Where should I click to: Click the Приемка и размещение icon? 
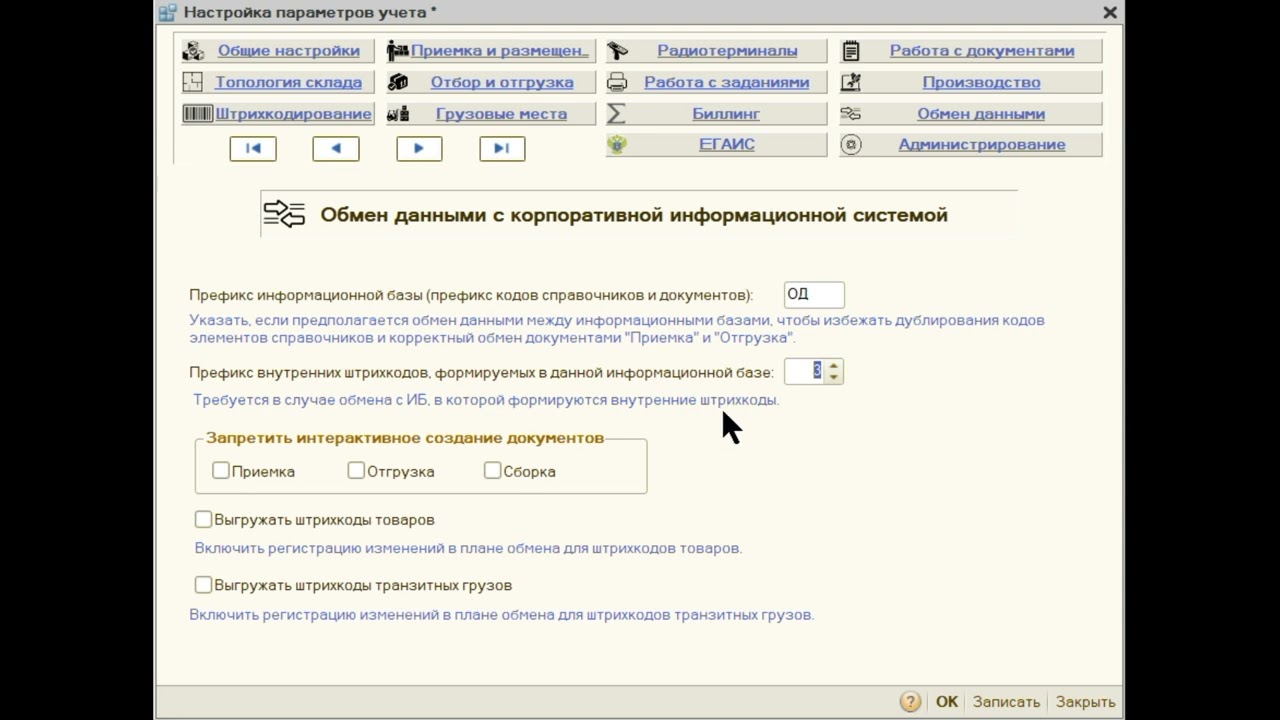point(398,51)
